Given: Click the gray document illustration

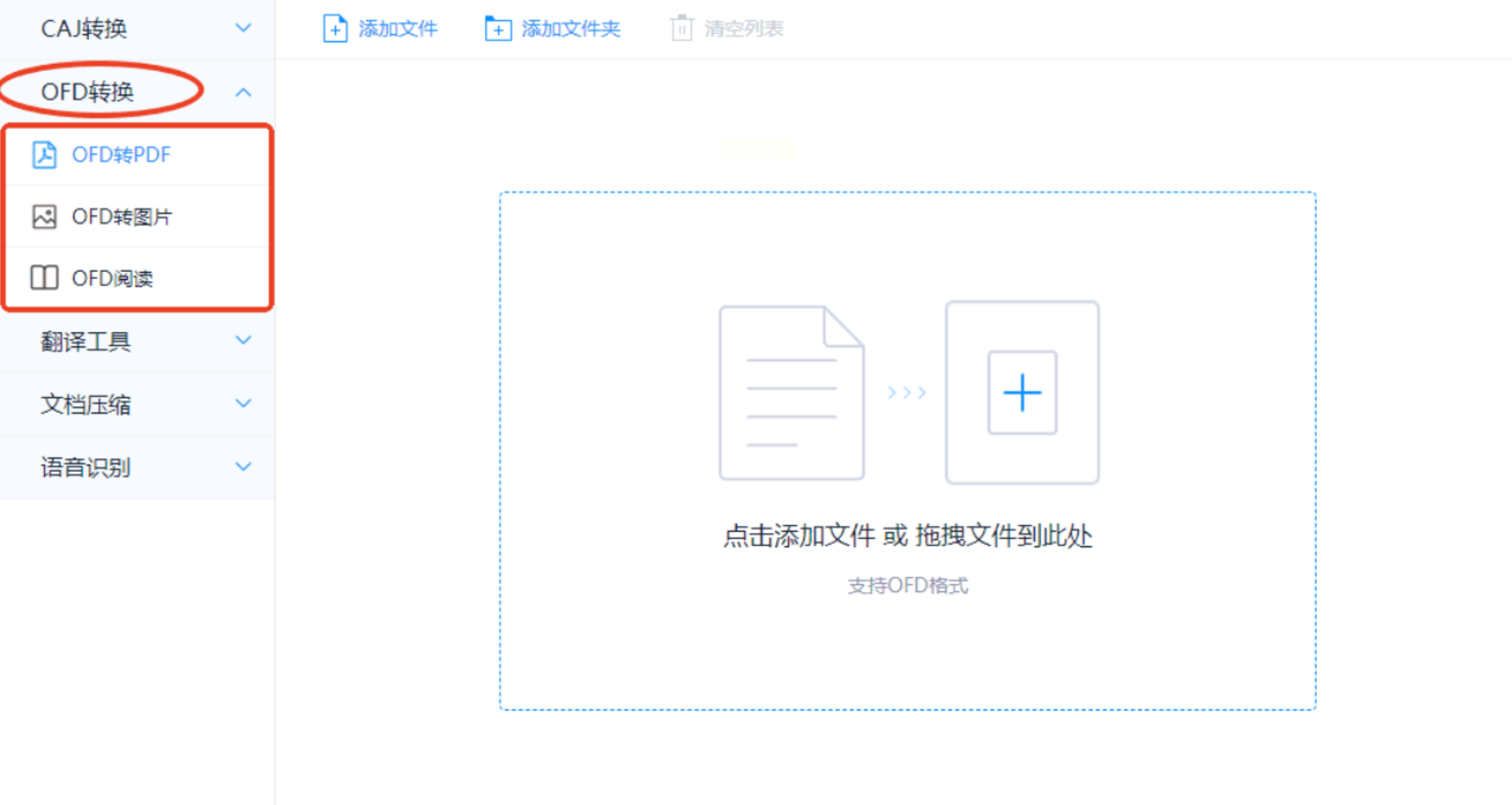Looking at the screenshot, I should click(791, 393).
